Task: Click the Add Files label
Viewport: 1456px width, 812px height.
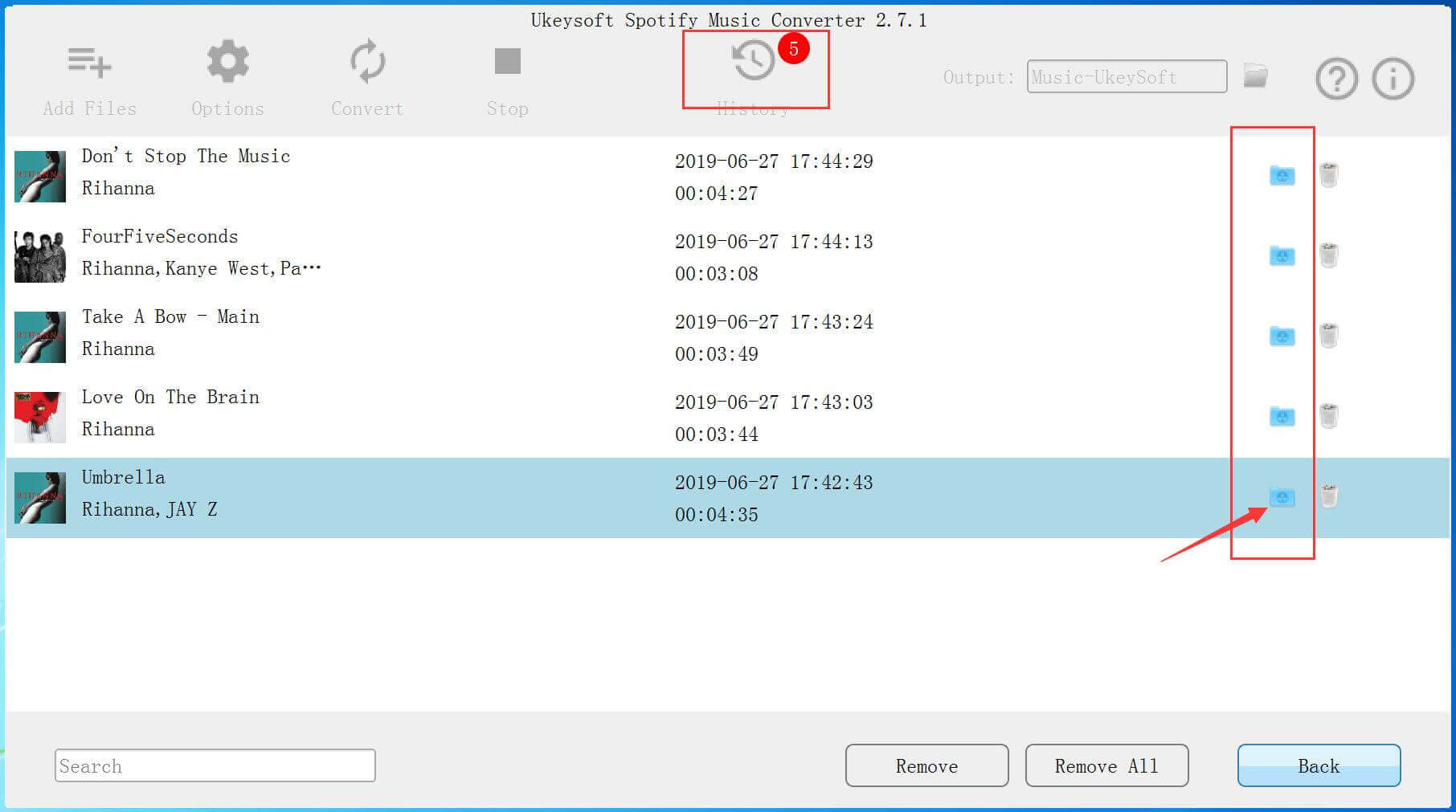Action: coord(89,108)
